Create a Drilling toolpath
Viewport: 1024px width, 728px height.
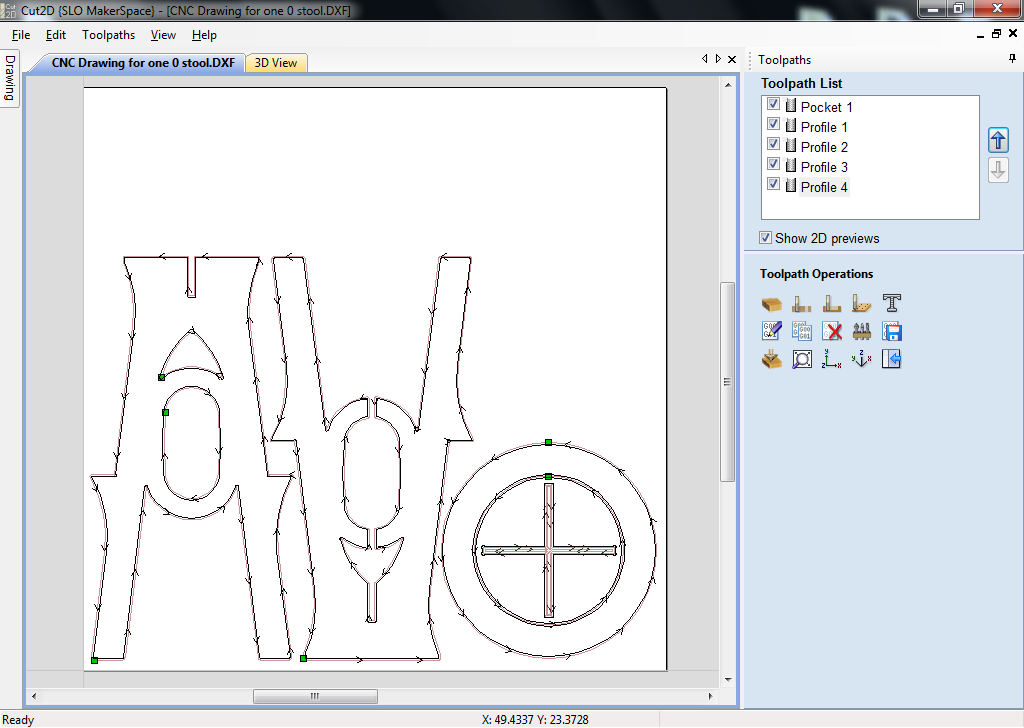(x=861, y=304)
